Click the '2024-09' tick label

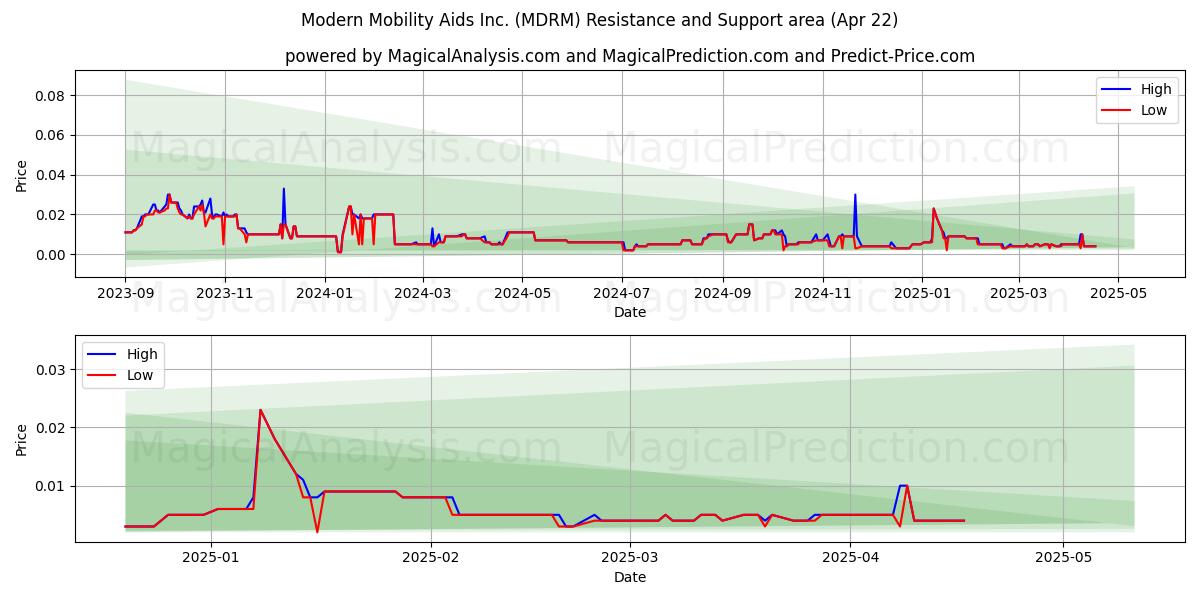click(723, 294)
